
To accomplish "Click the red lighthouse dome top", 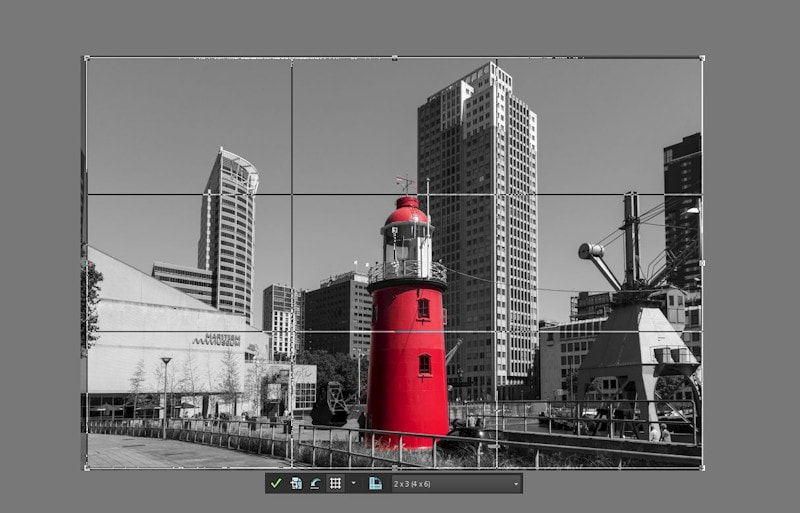I will pos(407,211).
